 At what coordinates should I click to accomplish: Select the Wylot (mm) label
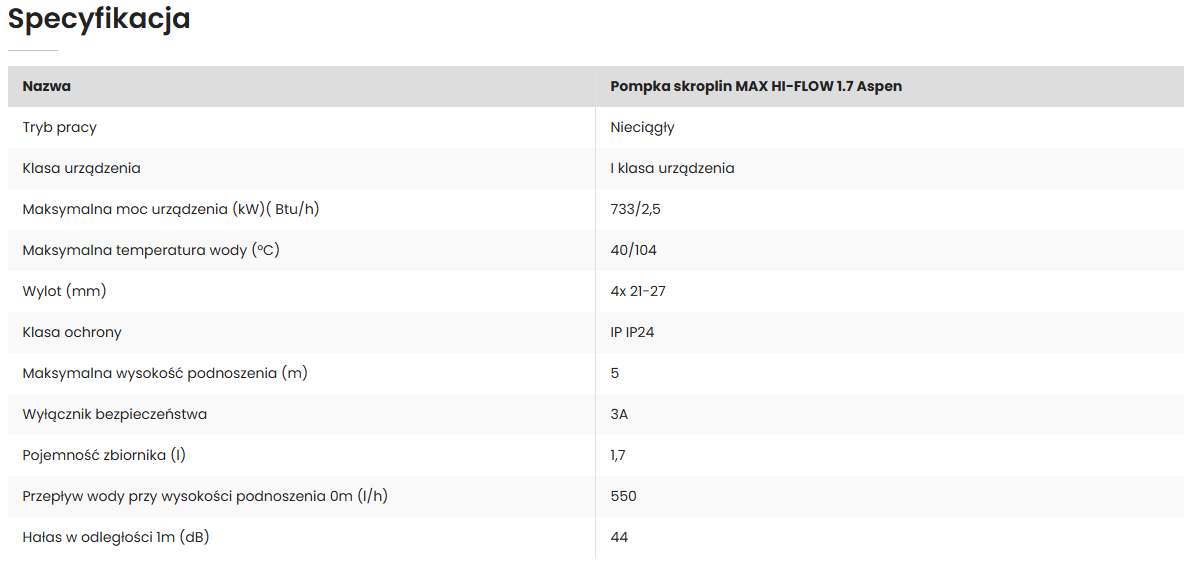point(64,291)
